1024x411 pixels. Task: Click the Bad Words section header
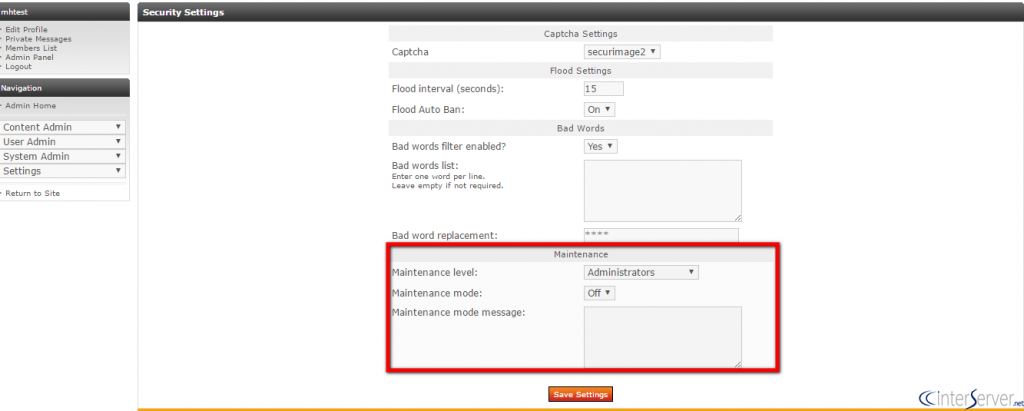coord(581,128)
